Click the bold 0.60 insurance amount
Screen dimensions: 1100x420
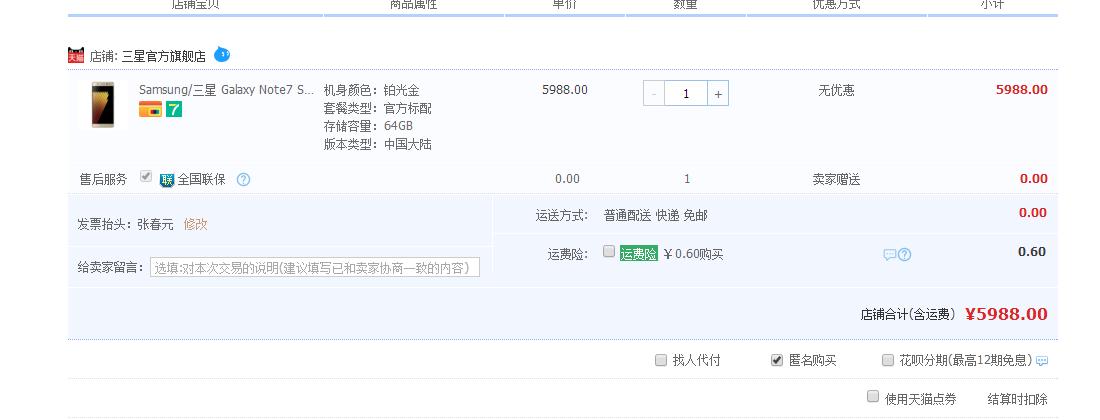click(x=1032, y=252)
